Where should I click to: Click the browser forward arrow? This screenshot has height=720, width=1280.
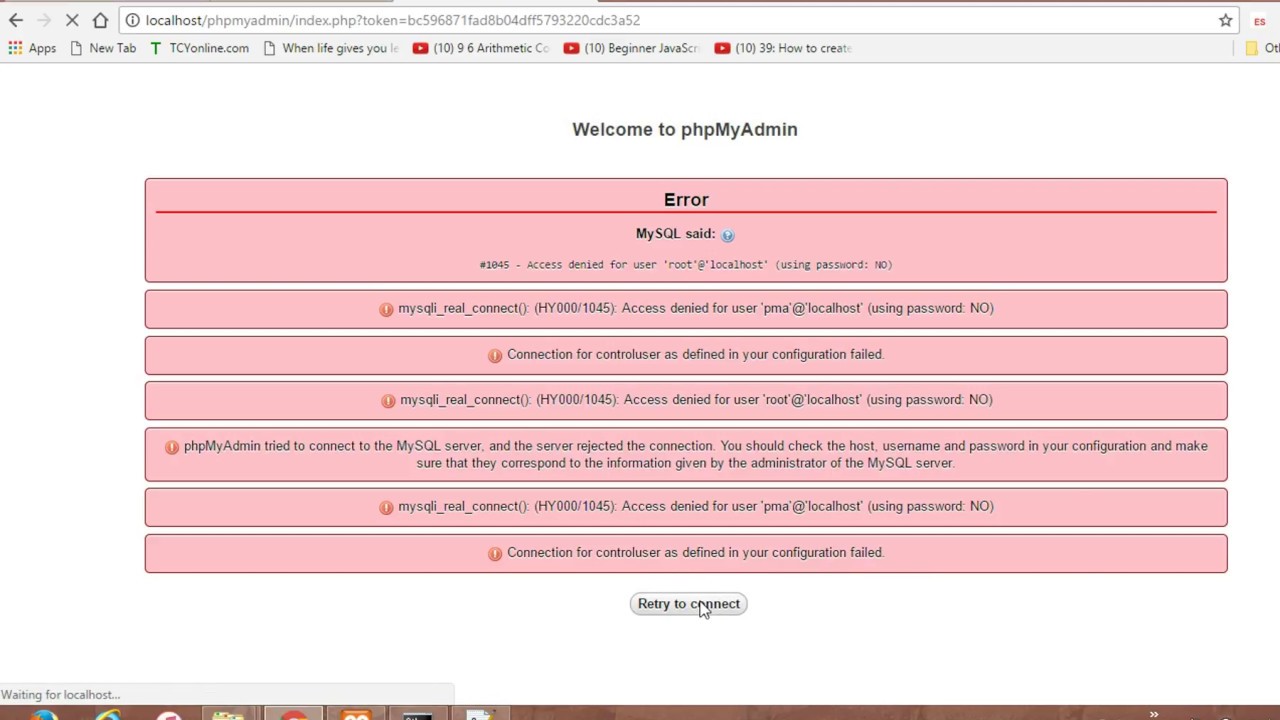[x=44, y=20]
